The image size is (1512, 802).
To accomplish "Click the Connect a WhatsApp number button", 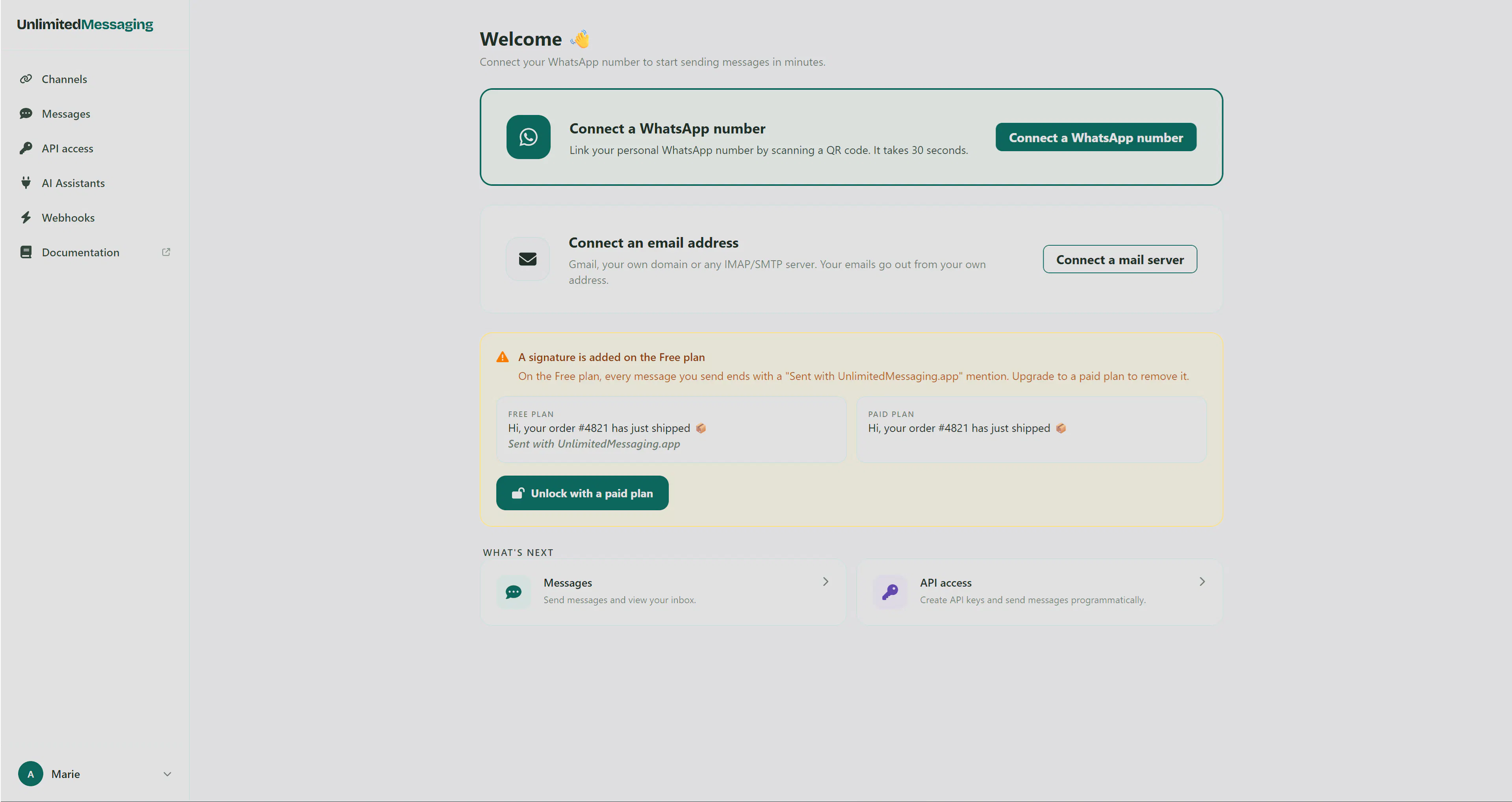I will point(1096,137).
